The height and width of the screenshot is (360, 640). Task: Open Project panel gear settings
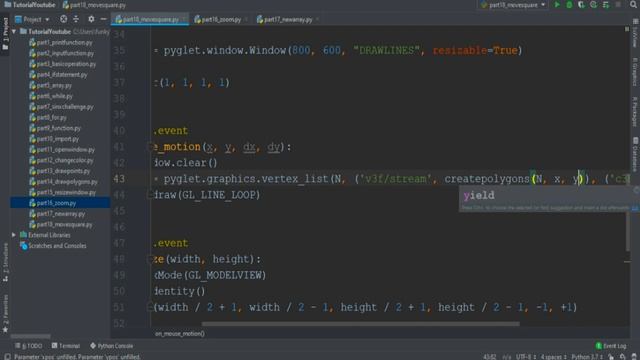click(91, 19)
